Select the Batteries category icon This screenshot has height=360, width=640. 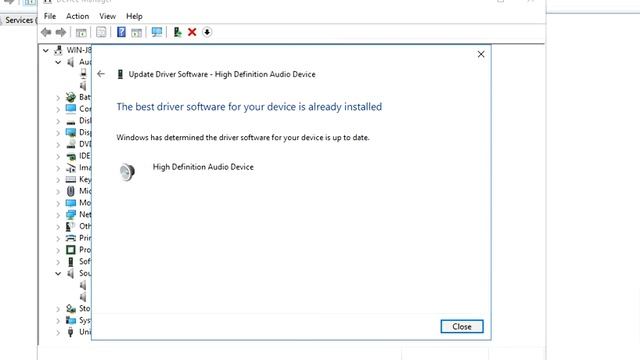[x=71, y=97]
